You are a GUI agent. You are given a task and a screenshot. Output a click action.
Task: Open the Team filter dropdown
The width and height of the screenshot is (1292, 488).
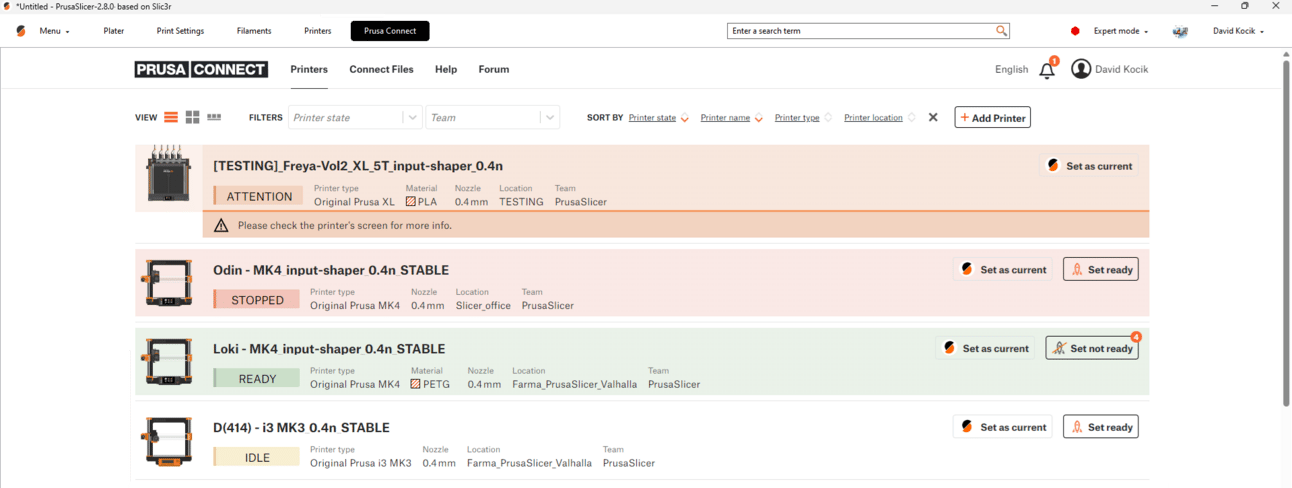[x=492, y=117]
